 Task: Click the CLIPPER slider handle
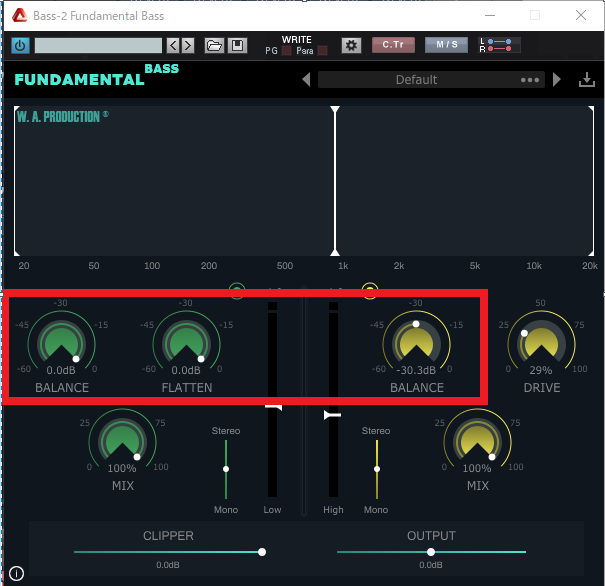coord(262,552)
